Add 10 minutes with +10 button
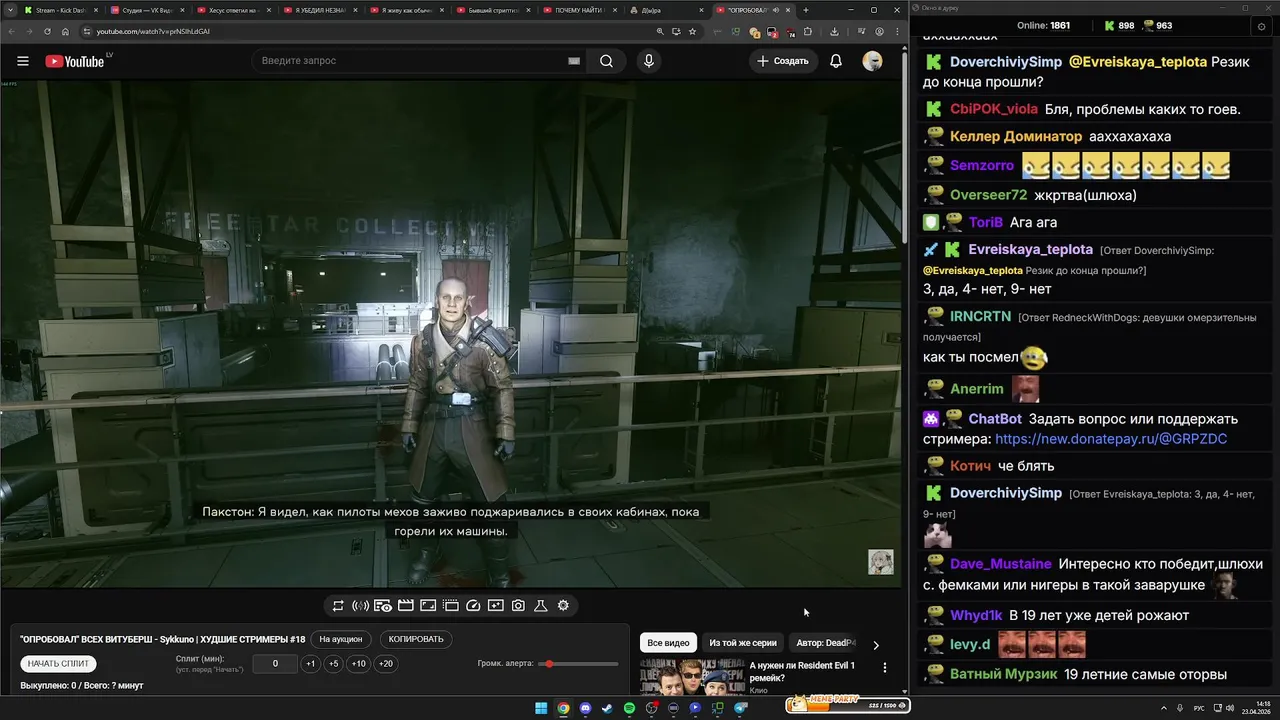The image size is (1280, 720). (x=358, y=664)
